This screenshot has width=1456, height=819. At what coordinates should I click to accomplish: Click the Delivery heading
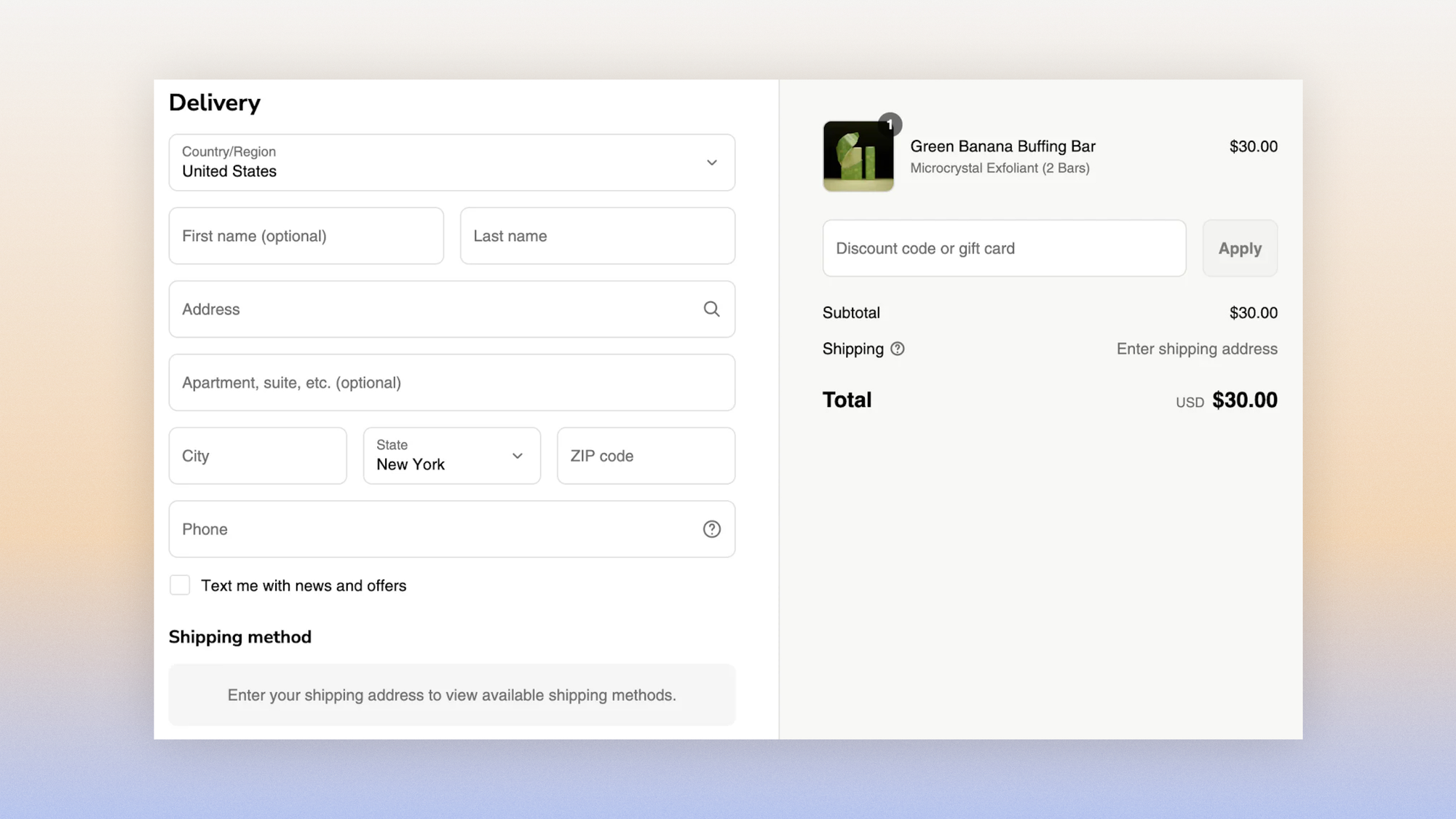click(x=215, y=103)
